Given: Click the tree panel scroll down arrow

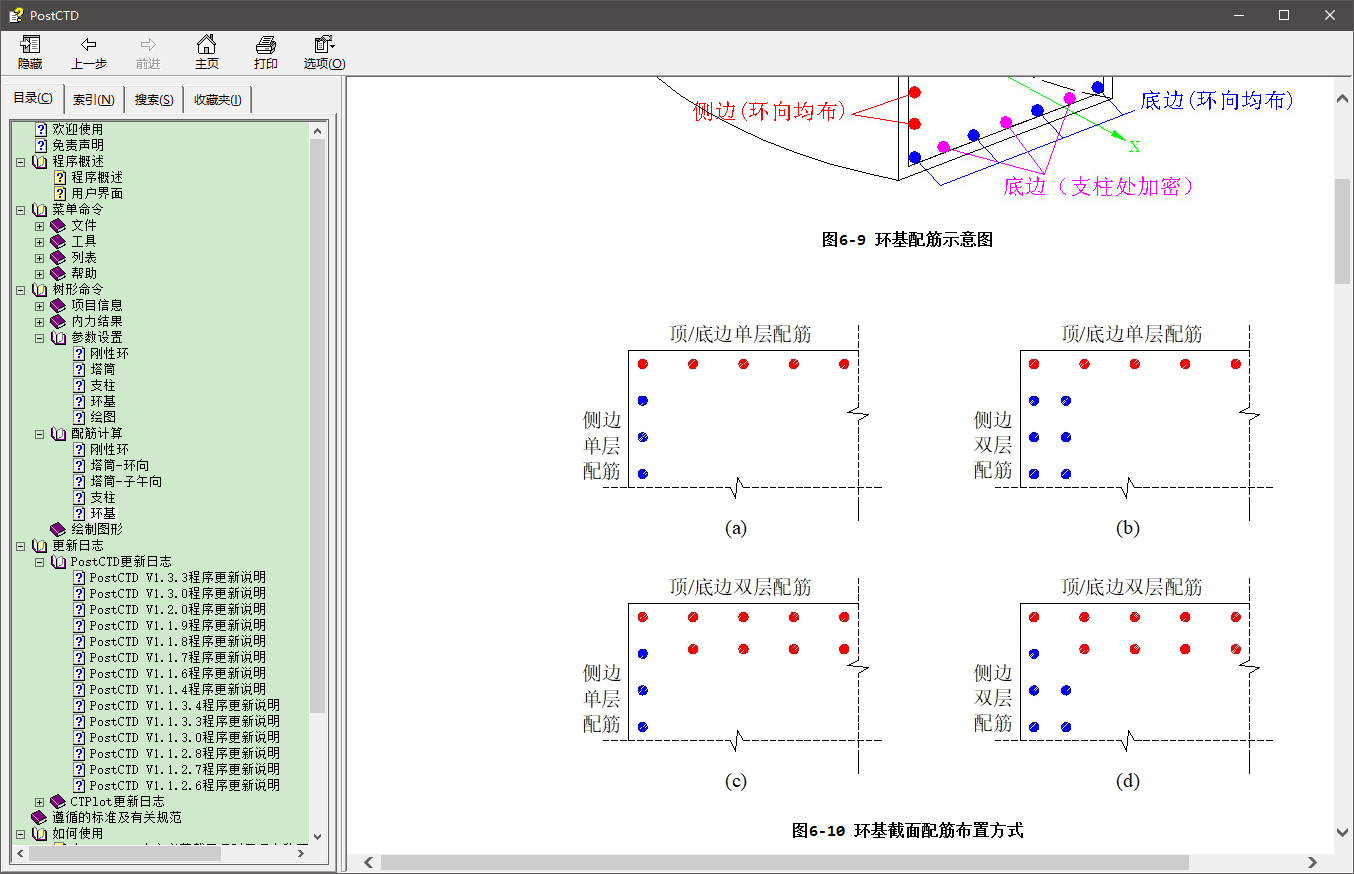Looking at the screenshot, I should click(x=317, y=836).
